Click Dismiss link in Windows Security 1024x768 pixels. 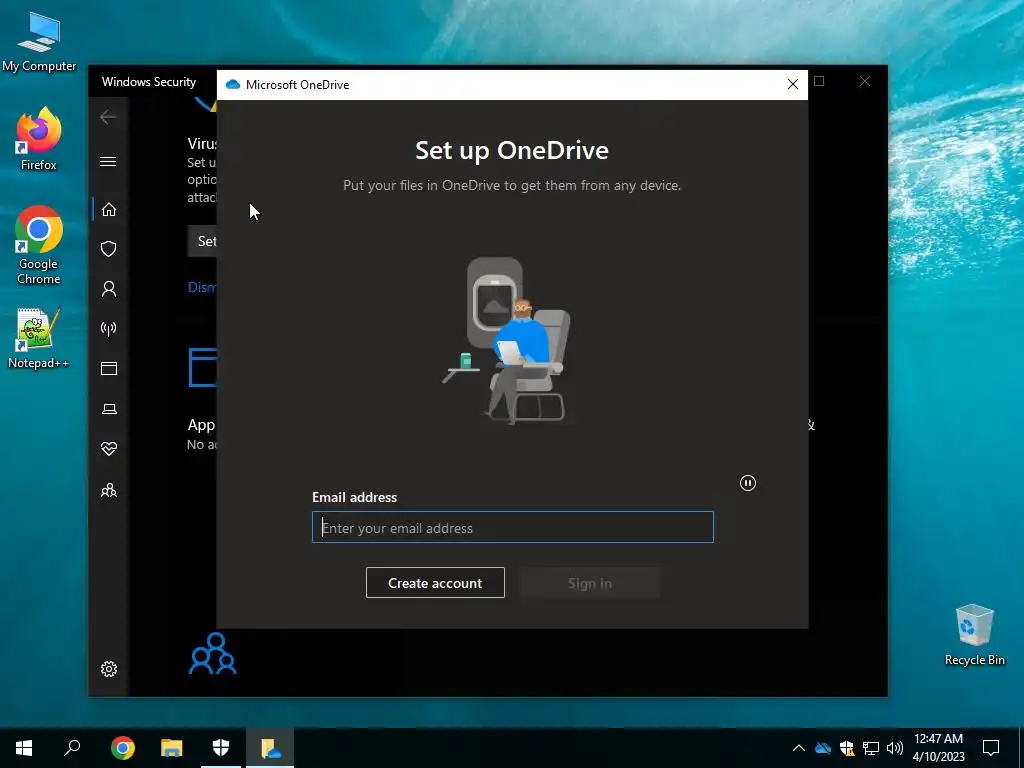[202, 287]
